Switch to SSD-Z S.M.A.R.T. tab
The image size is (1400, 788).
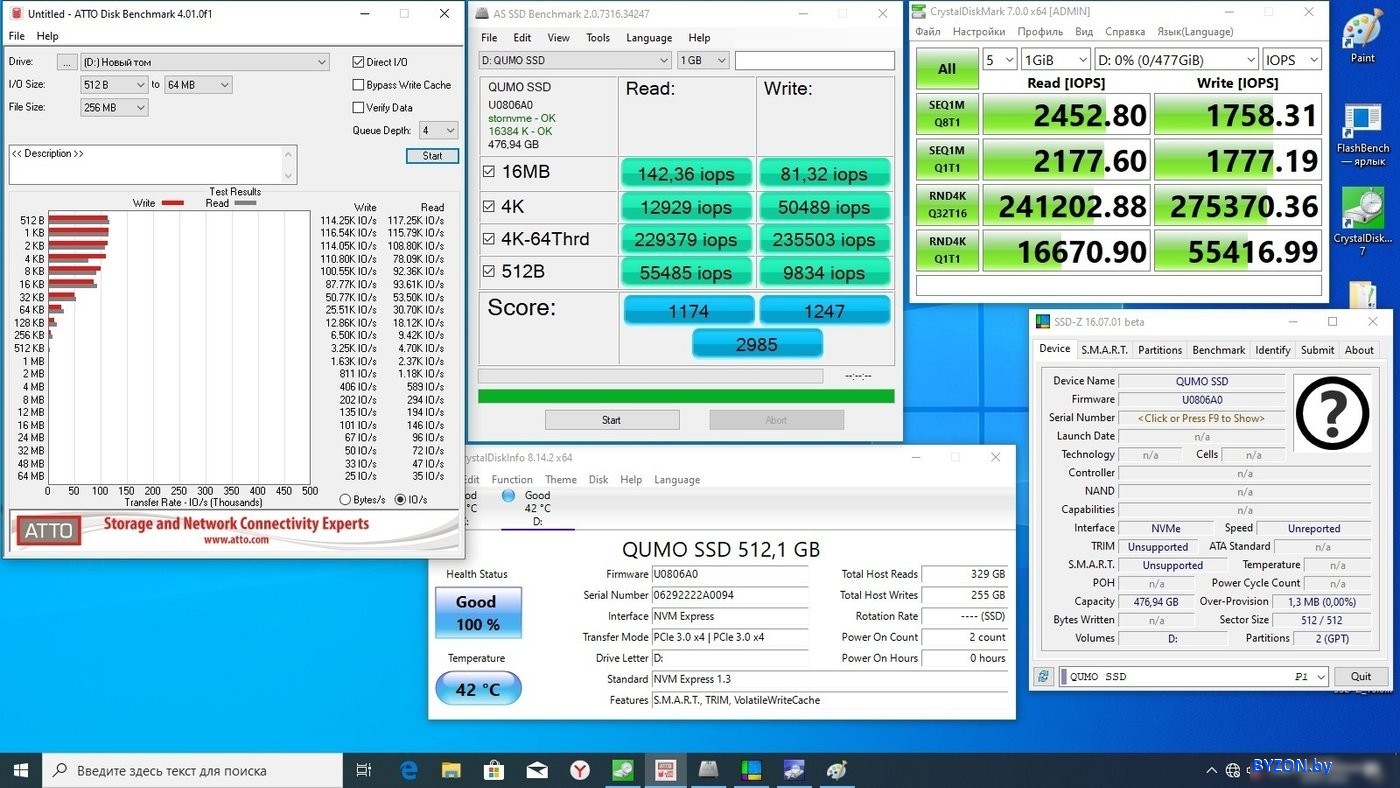[1104, 350]
